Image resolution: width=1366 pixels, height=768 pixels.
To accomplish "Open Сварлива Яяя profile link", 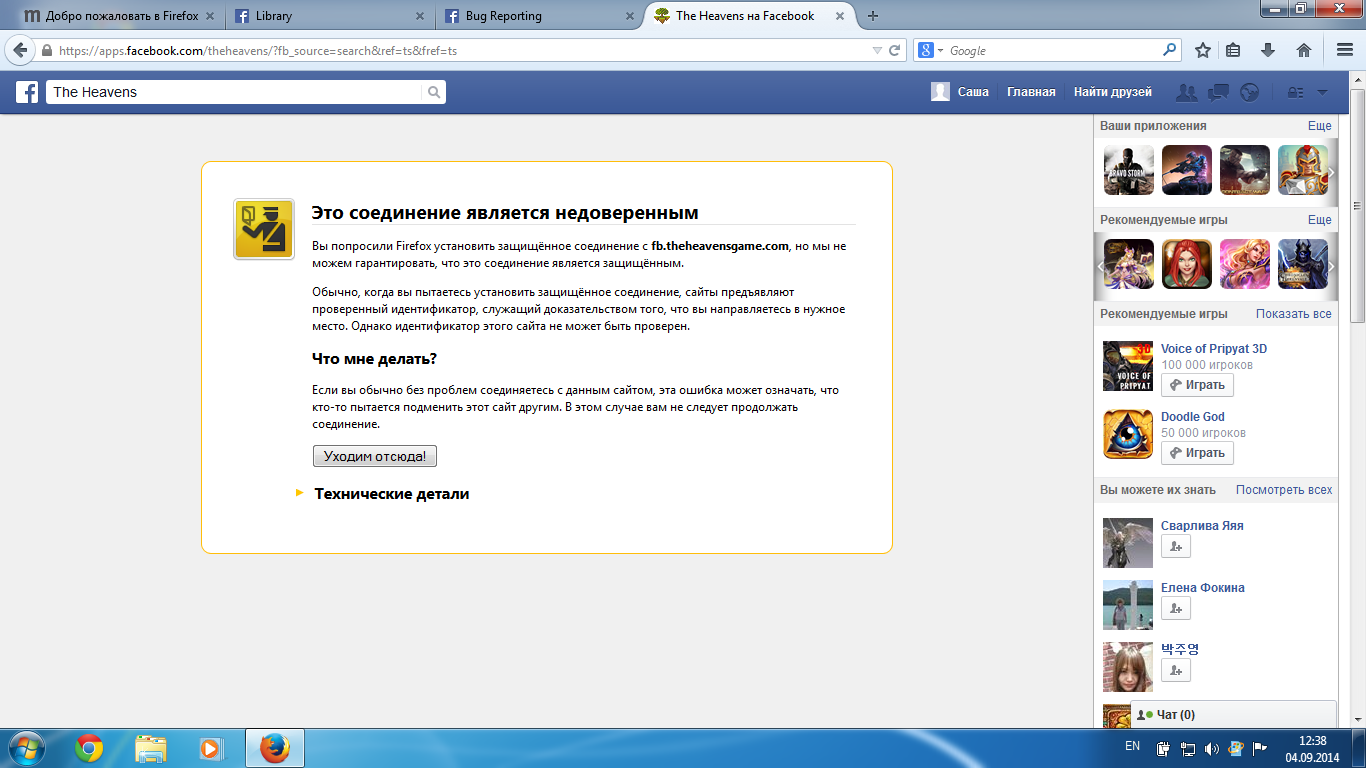I will click(x=1202, y=526).
